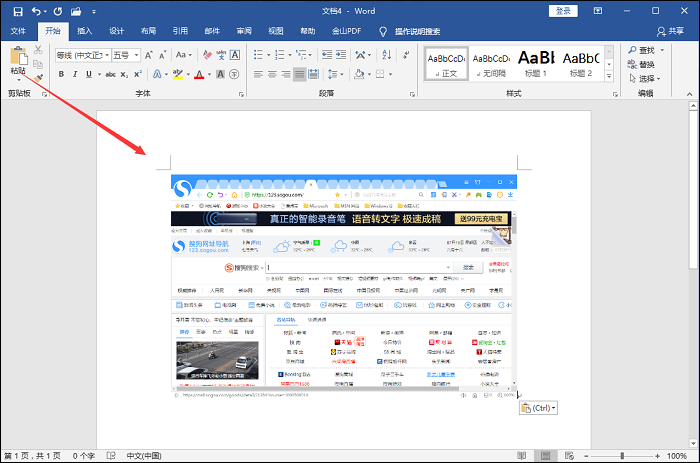
Task: Open the File tab
Action: [18, 31]
